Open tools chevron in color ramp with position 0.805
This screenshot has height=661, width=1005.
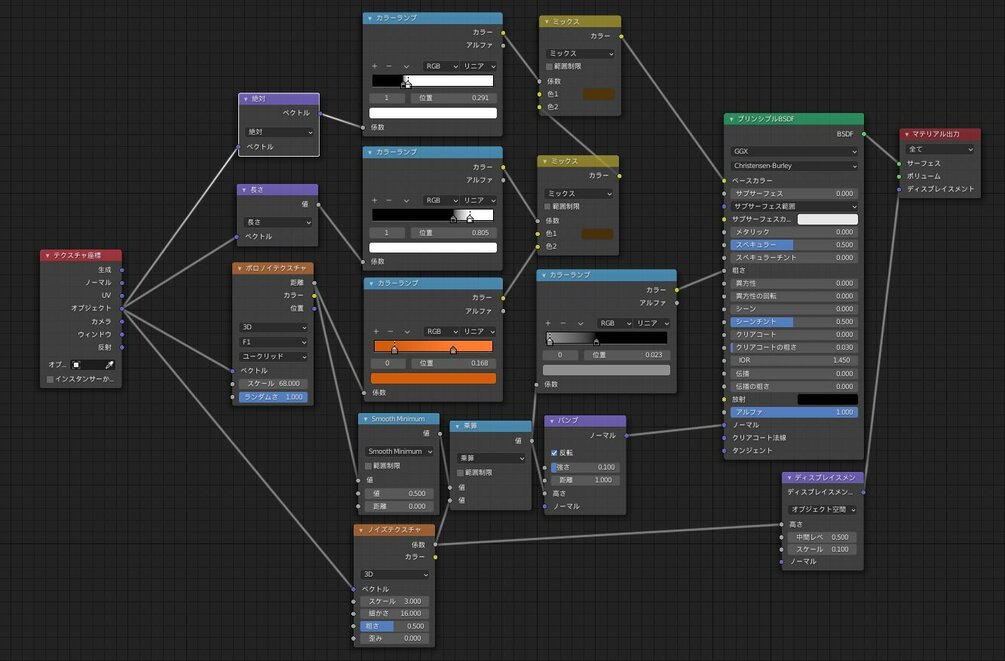click(406, 200)
